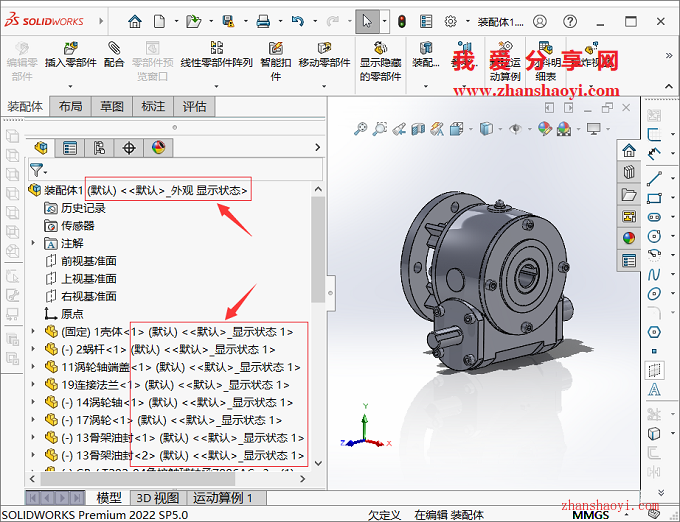Open View Orientation cube icon
Viewport: 680px width, 522px height.
coord(456,129)
